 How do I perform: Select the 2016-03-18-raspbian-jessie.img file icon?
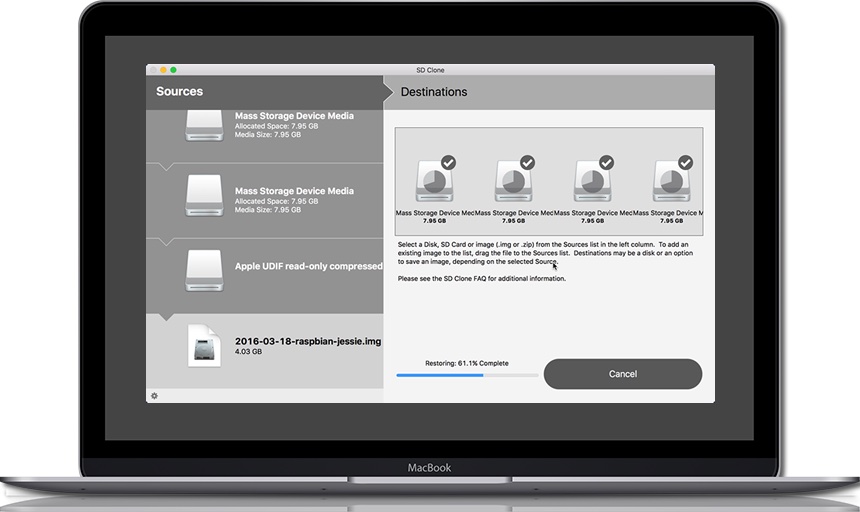pyautogui.click(x=204, y=346)
